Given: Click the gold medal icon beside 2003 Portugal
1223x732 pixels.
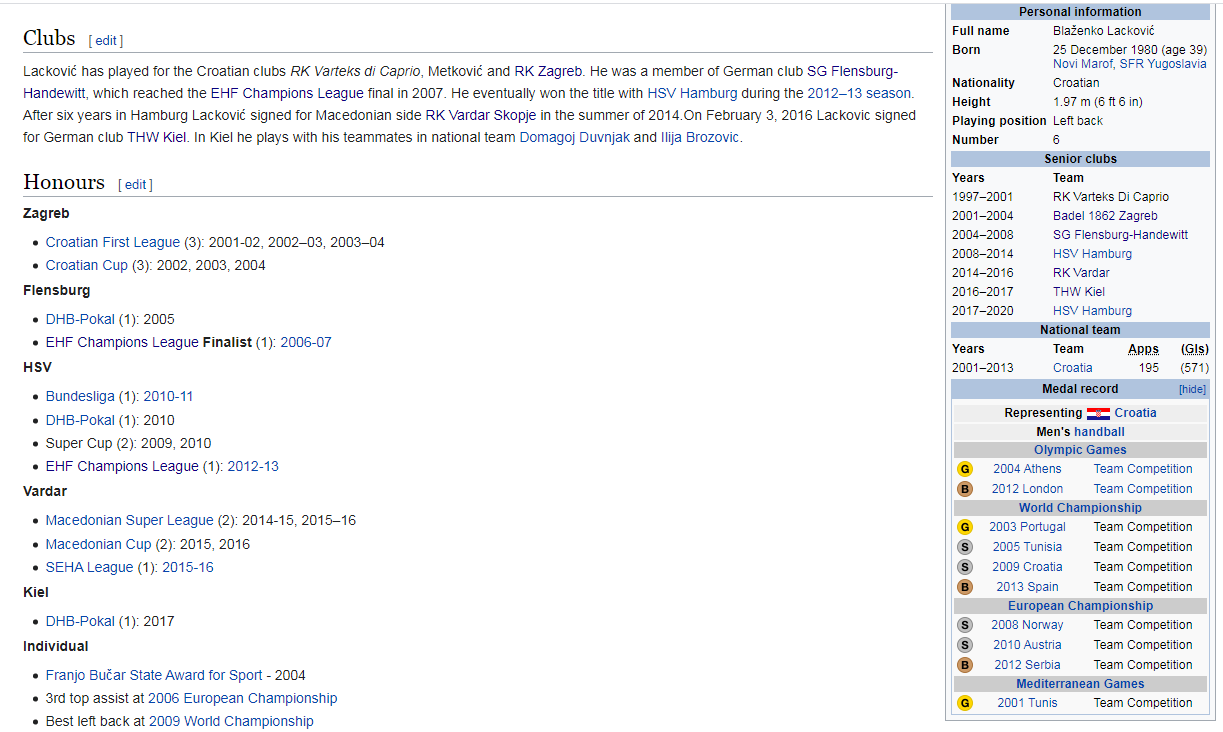Looking at the screenshot, I should (964, 527).
